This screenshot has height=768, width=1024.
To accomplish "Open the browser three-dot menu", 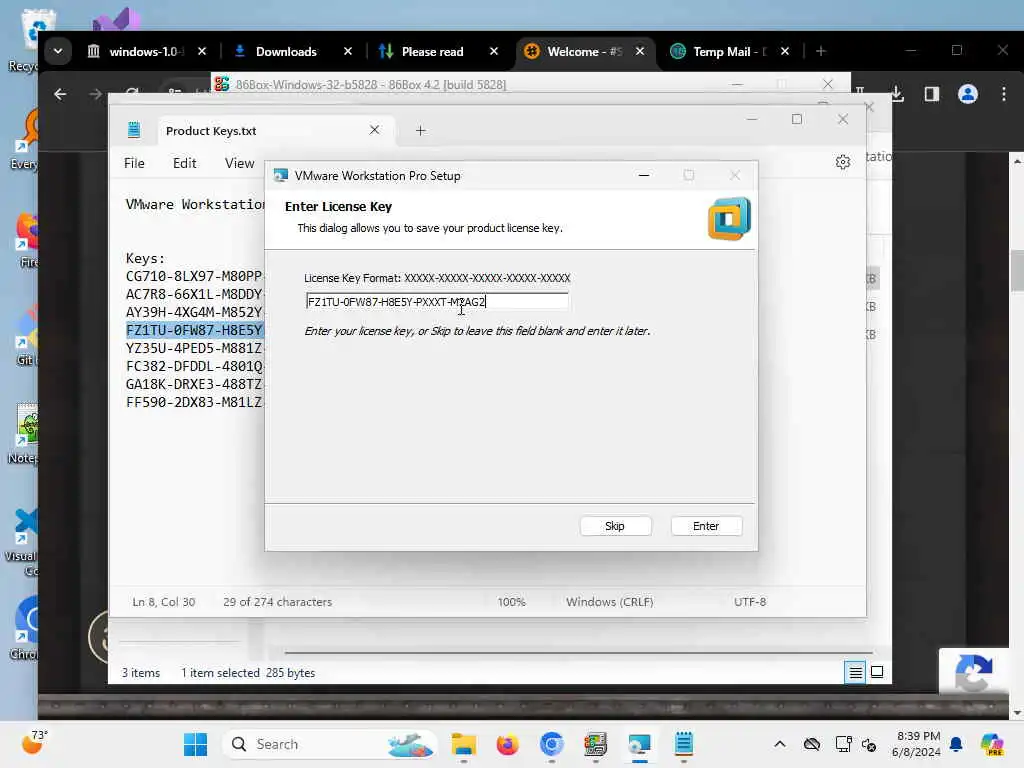I will [1004, 94].
